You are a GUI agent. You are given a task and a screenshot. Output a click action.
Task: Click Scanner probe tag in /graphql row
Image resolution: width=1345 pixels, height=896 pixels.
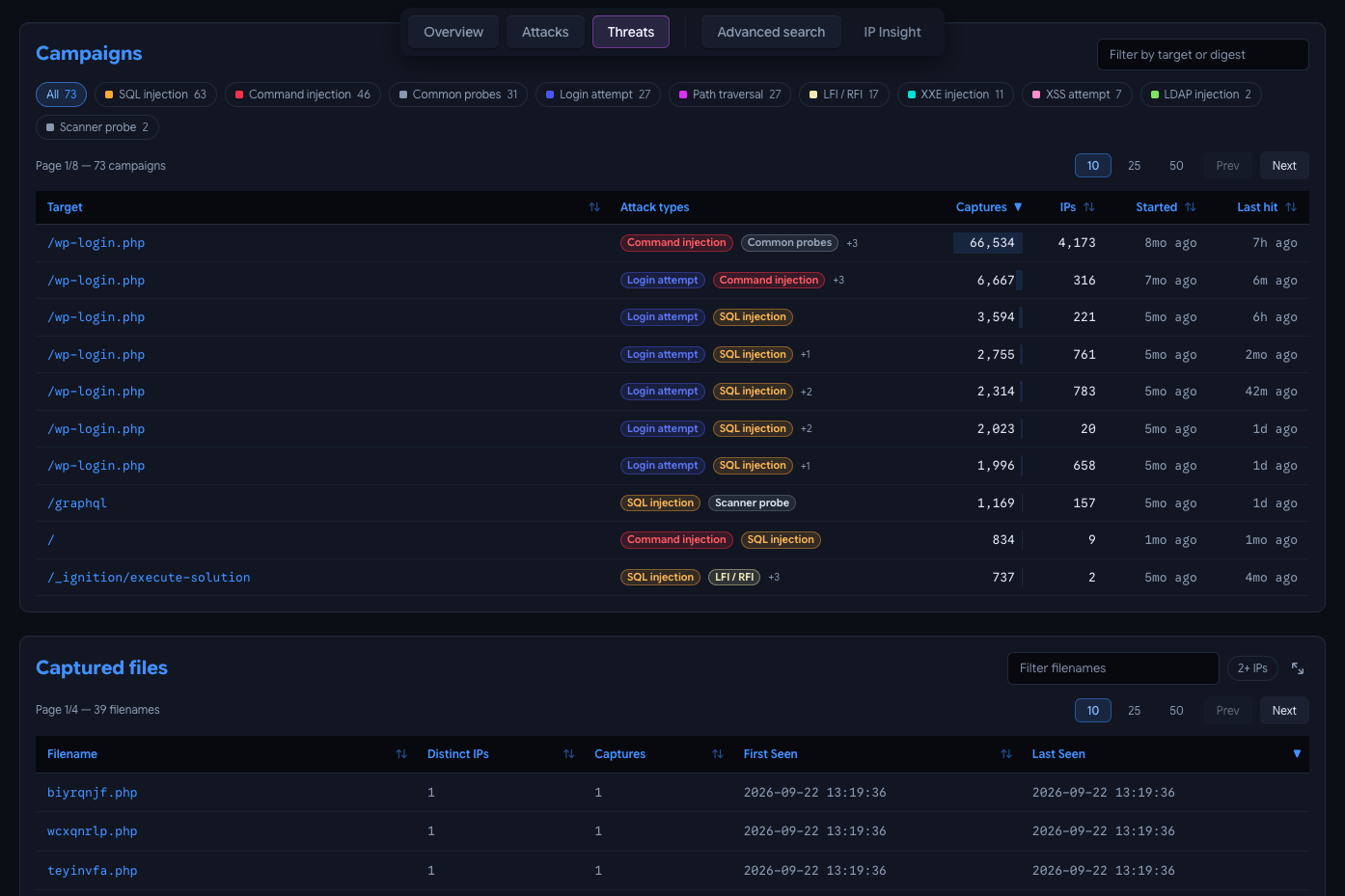pos(752,503)
